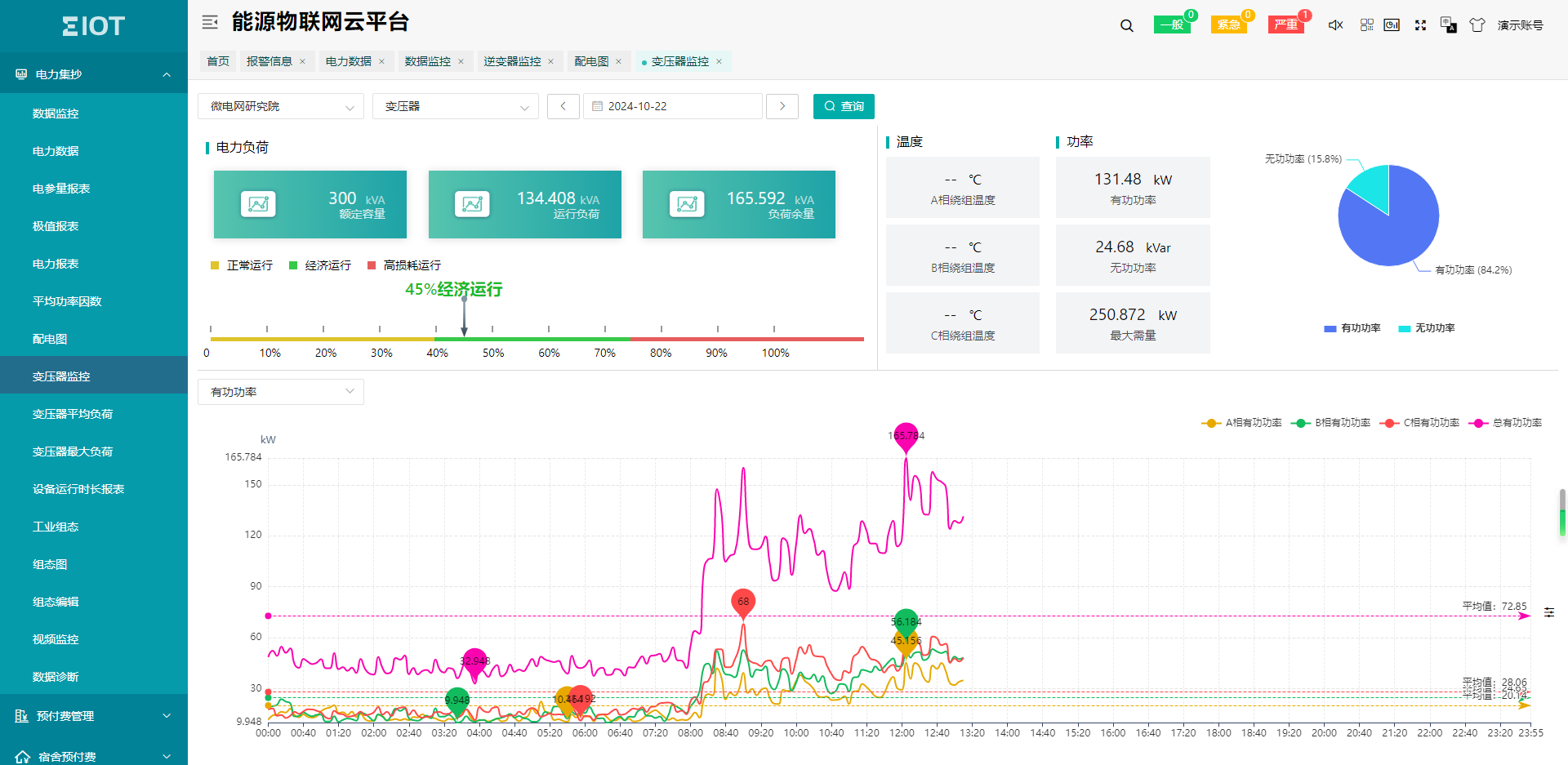Toggle 无功功率 in pie chart legend
Viewport: 1568px width, 765px height.
click(x=1427, y=328)
